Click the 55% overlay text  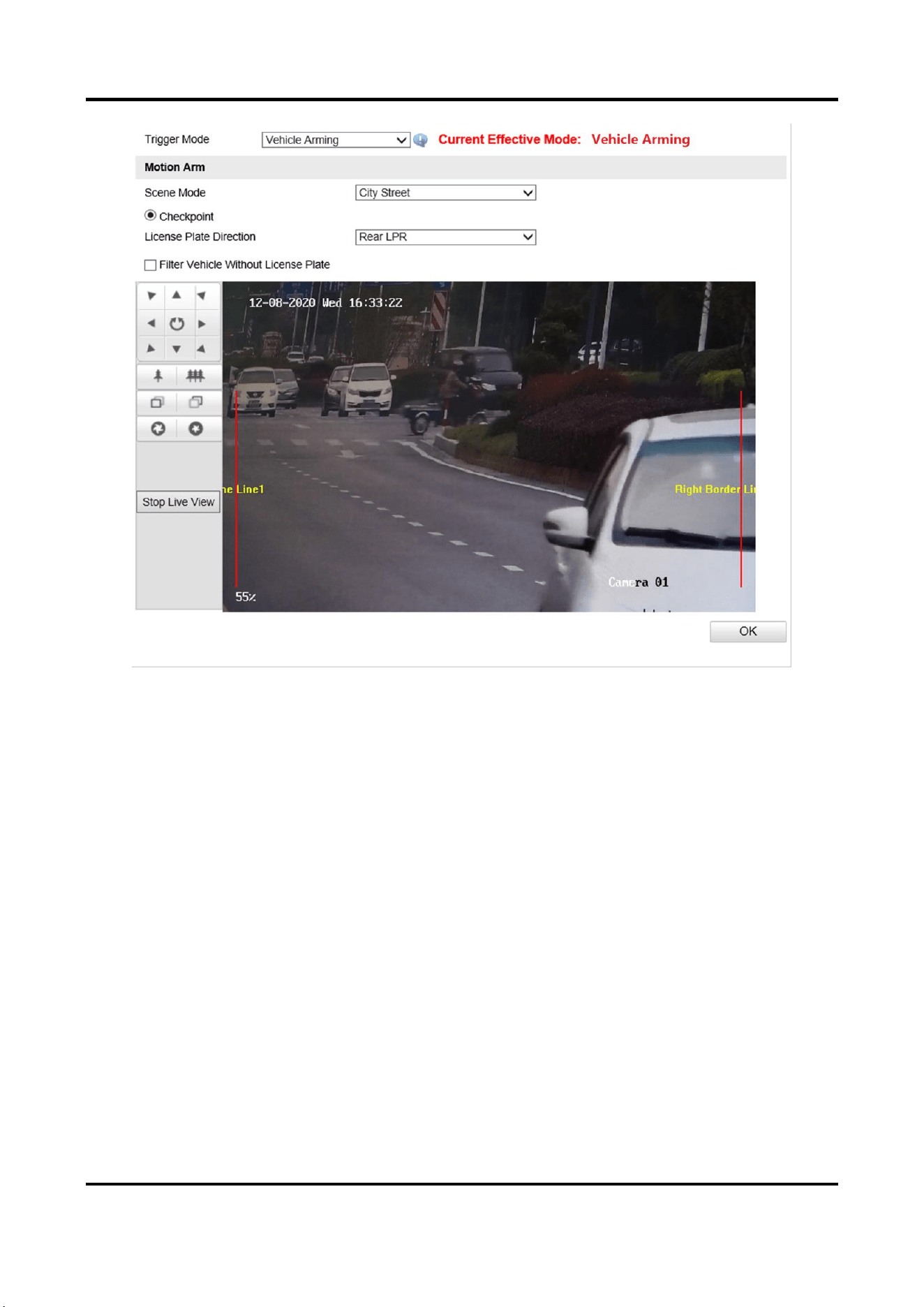pos(246,597)
